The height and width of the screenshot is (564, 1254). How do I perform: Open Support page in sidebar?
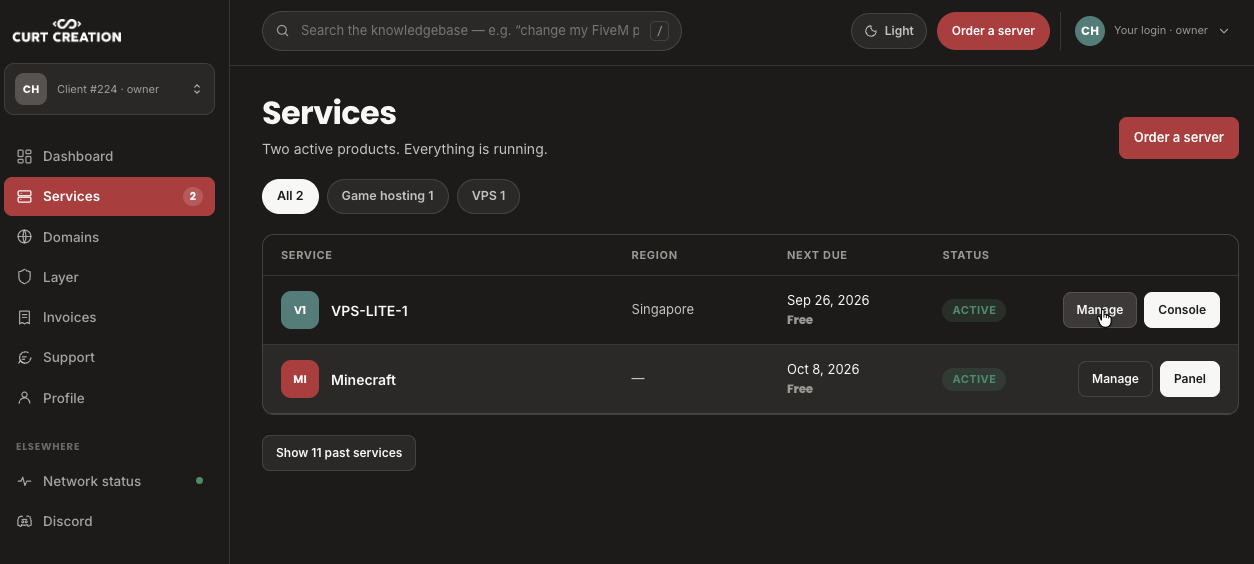109,357
